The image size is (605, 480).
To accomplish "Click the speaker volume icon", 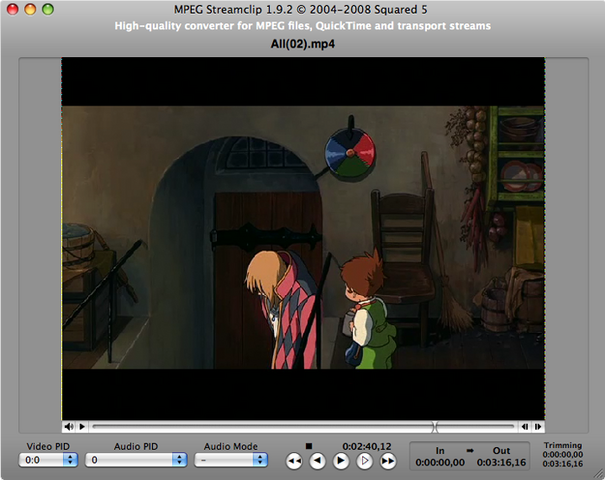I will click(x=69, y=426).
